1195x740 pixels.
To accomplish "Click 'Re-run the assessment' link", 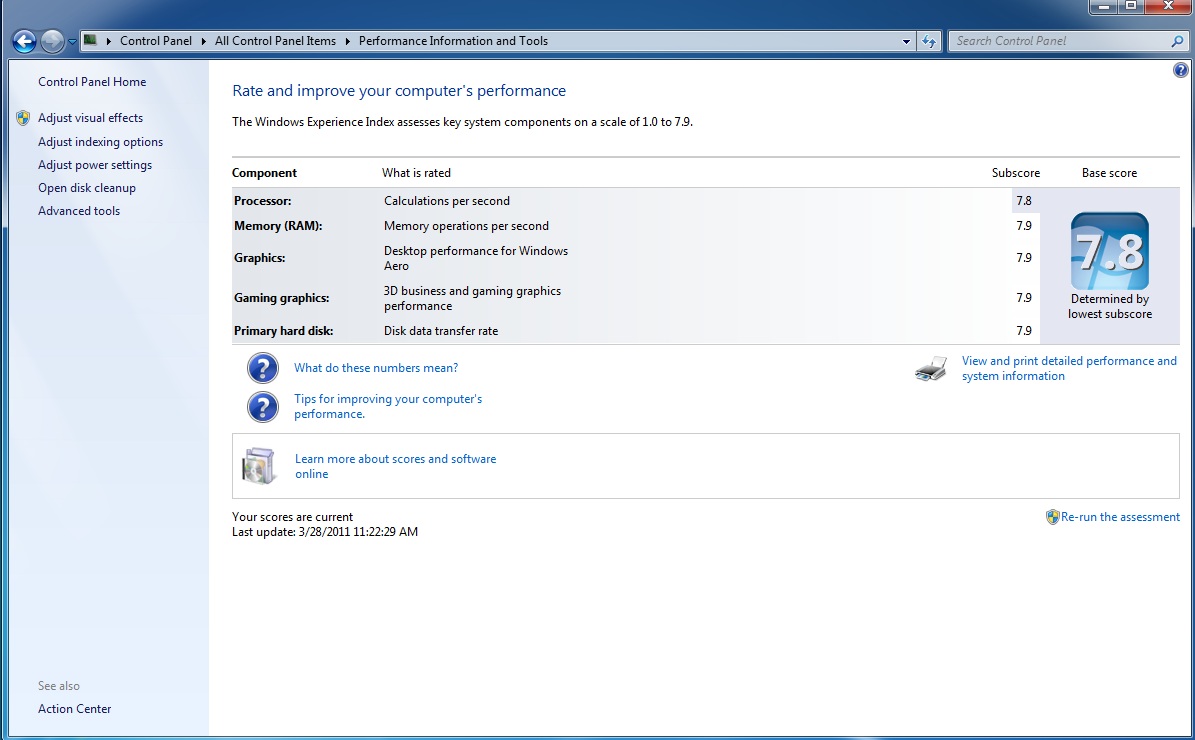I will click(x=1120, y=517).
